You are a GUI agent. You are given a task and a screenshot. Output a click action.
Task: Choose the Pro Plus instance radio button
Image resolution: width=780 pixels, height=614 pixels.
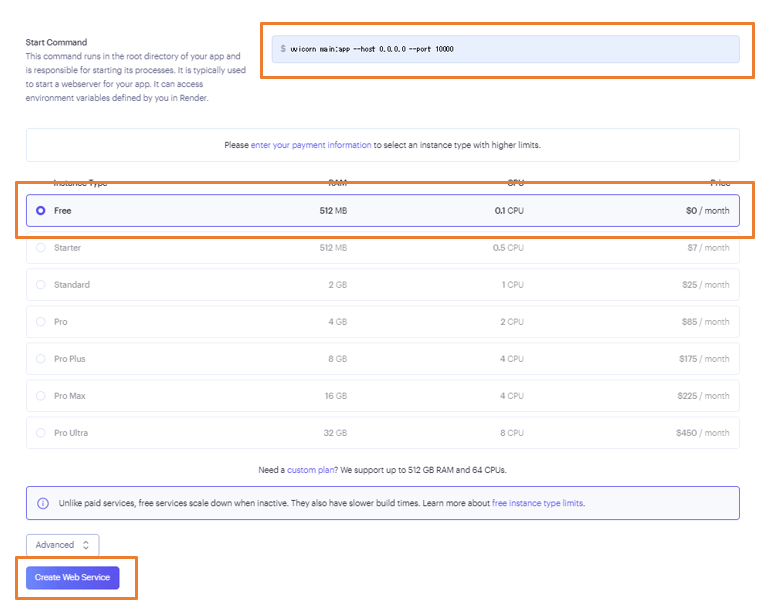point(41,359)
